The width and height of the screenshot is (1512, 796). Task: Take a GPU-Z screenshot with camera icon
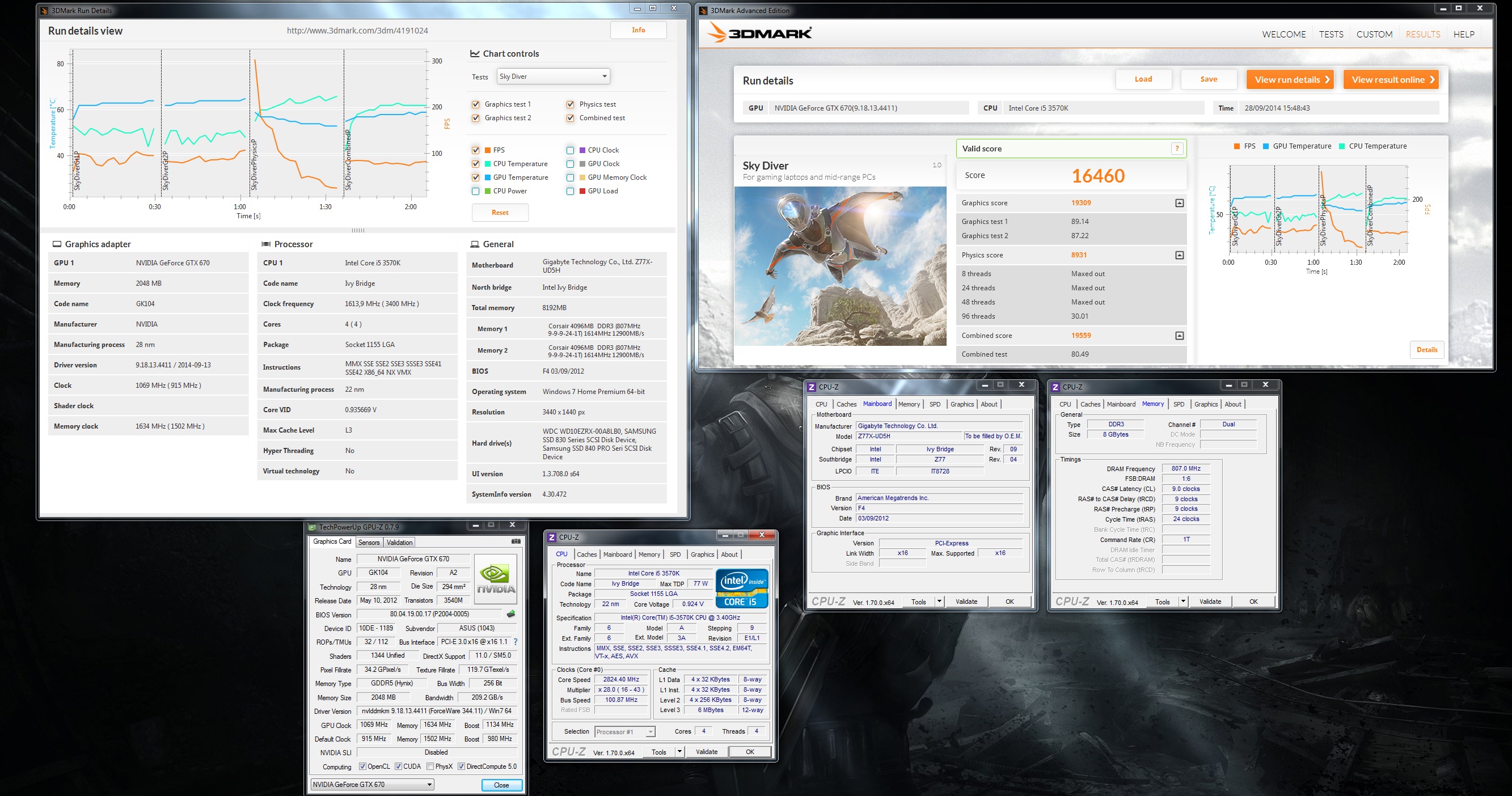click(x=516, y=541)
